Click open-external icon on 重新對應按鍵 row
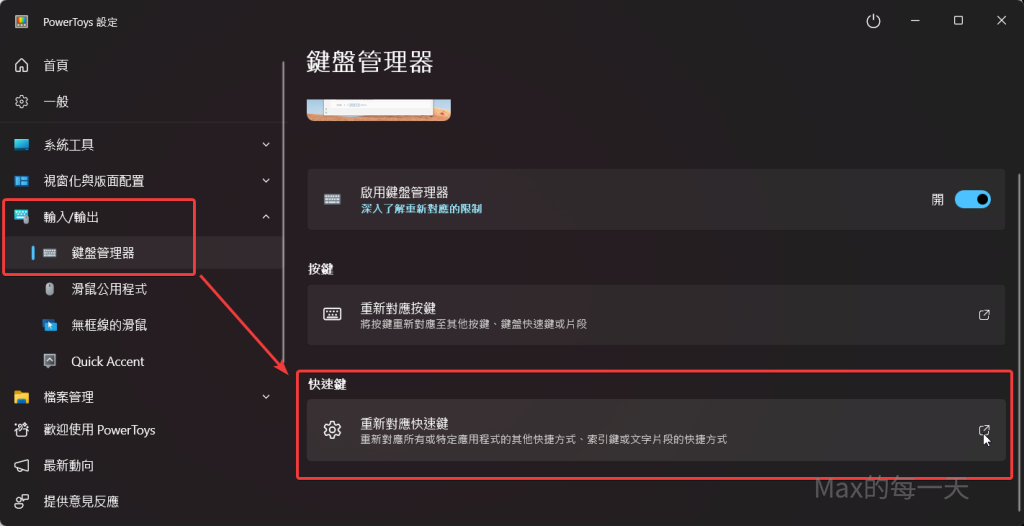This screenshot has height=526, width=1024. click(984, 315)
